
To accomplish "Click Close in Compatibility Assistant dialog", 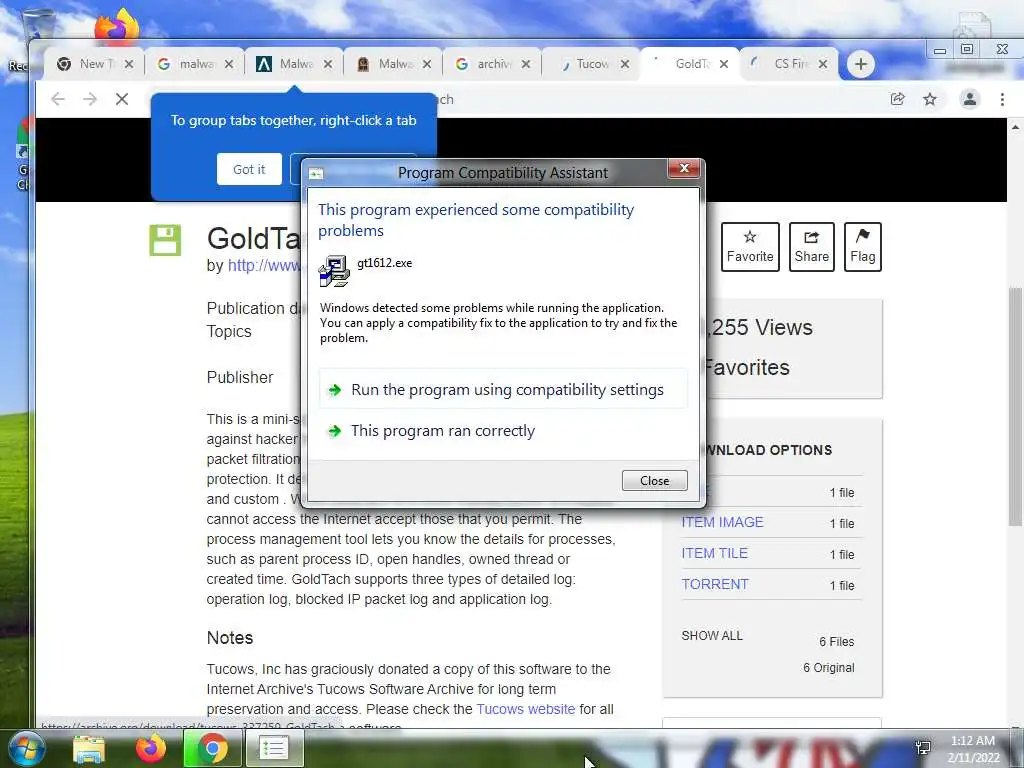I will coord(654,481).
